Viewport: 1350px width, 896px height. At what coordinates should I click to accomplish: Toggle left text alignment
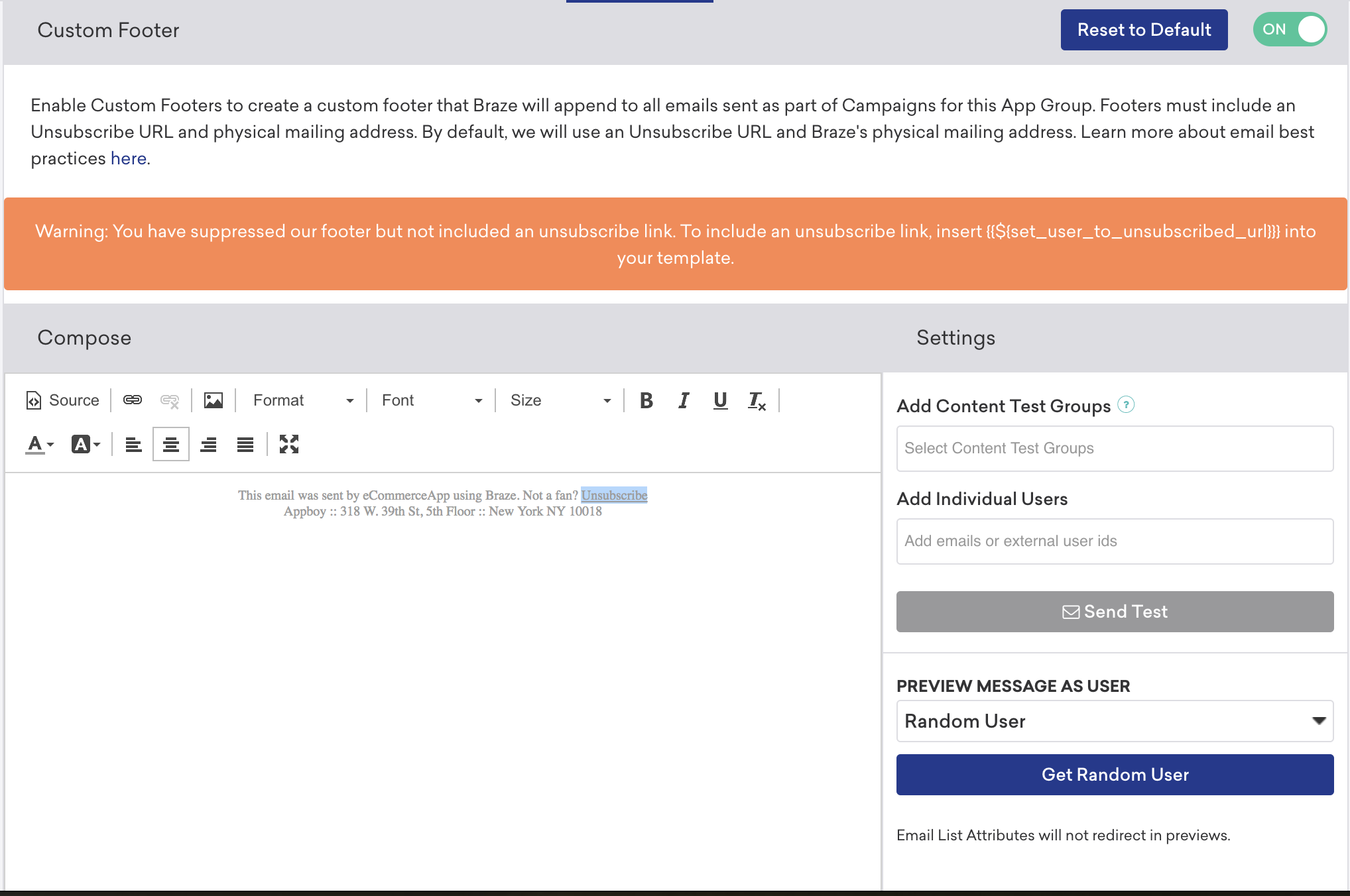(133, 444)
